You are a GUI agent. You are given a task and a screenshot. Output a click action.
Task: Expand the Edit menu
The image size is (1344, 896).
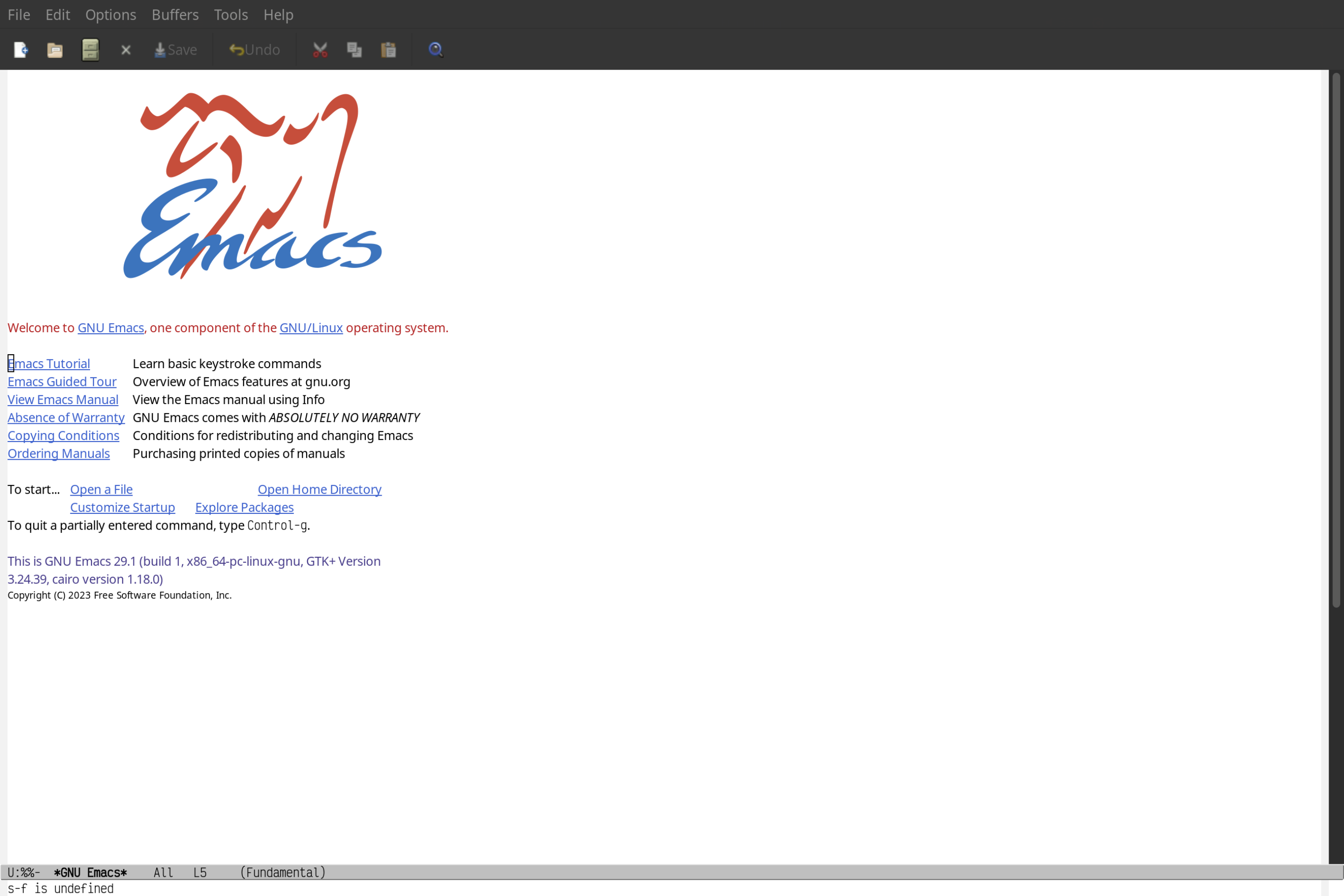click(57, 14)
